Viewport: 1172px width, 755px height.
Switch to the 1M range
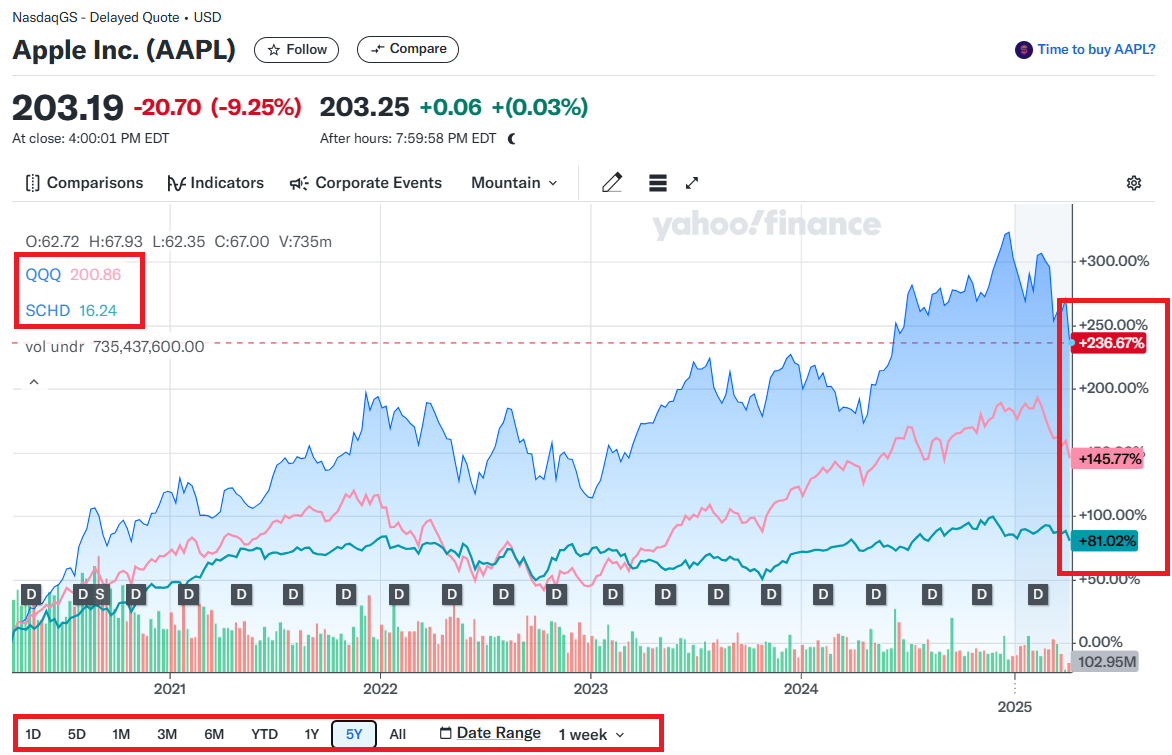(121, 734)
